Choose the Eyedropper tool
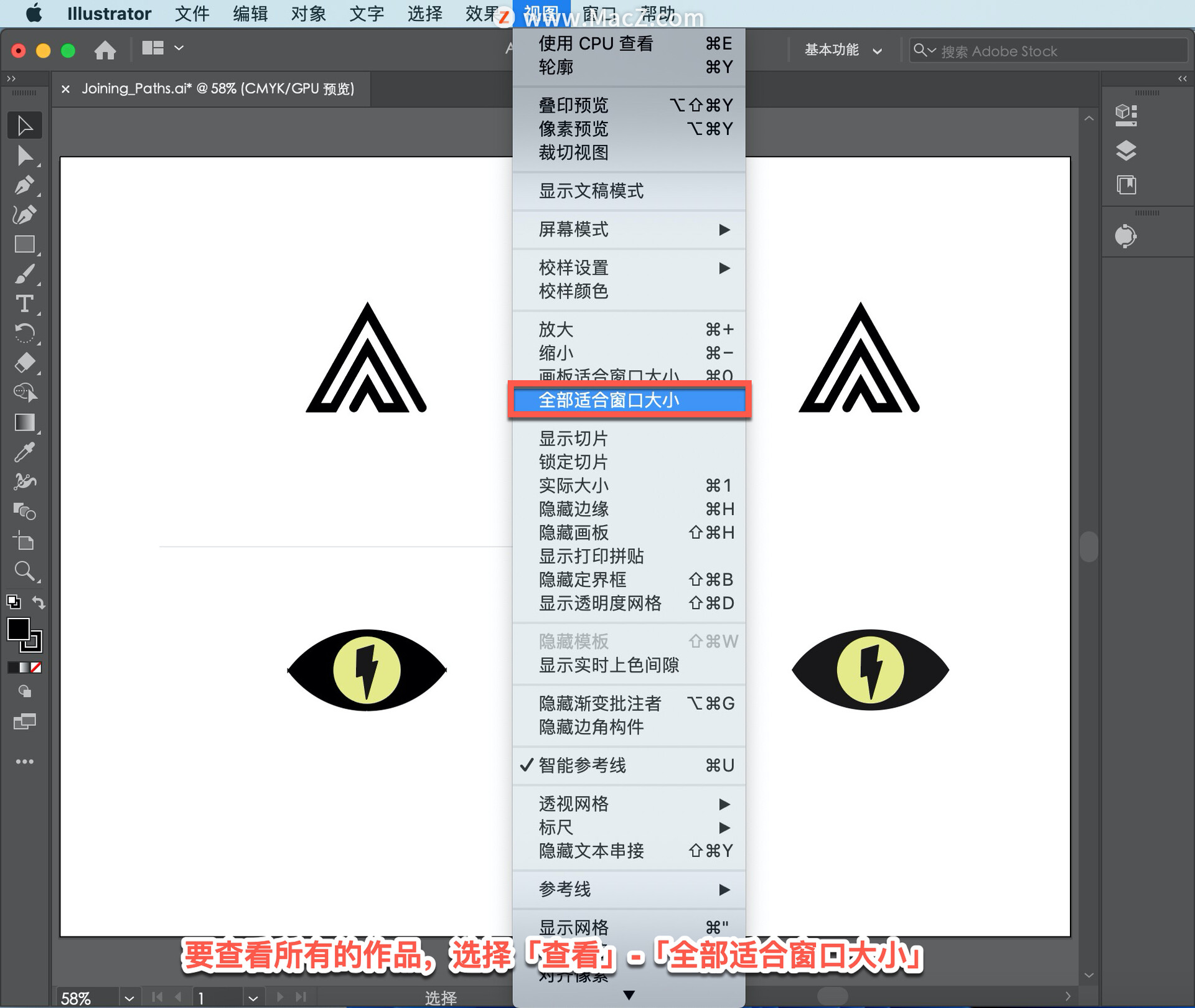 point(24,452)
